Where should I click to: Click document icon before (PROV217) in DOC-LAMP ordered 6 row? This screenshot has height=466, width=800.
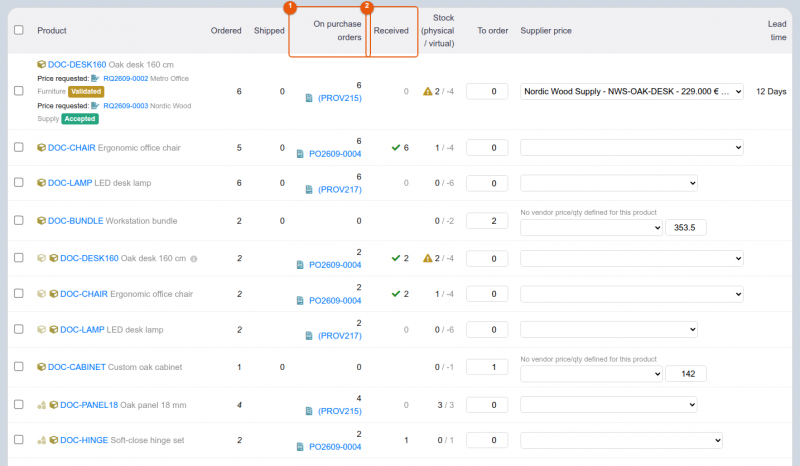click(x=309, y=189)
